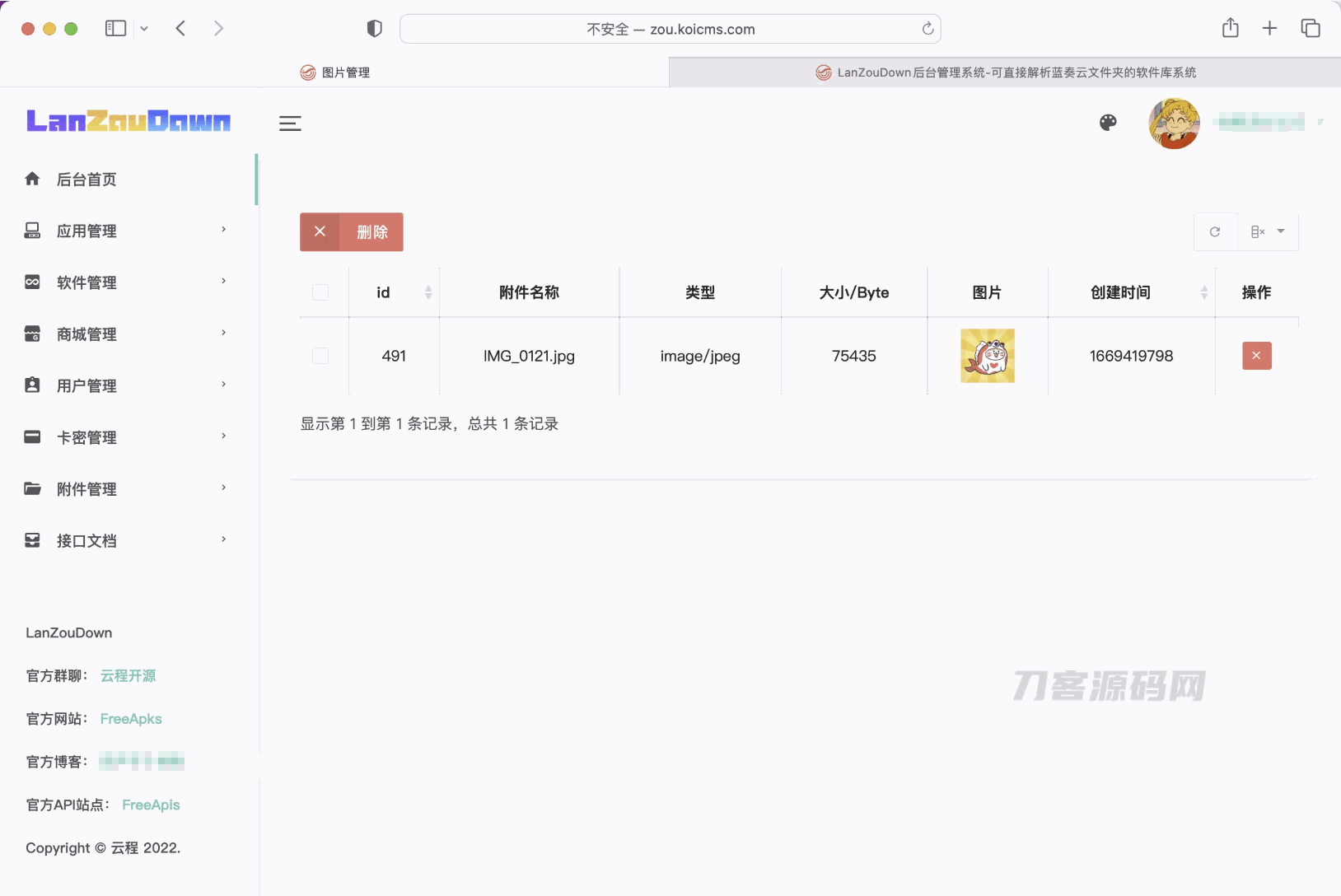Viewport: 1341px width, 896px height.
Task: Tick the checkbox for record 491
Action: click(320, 356)
